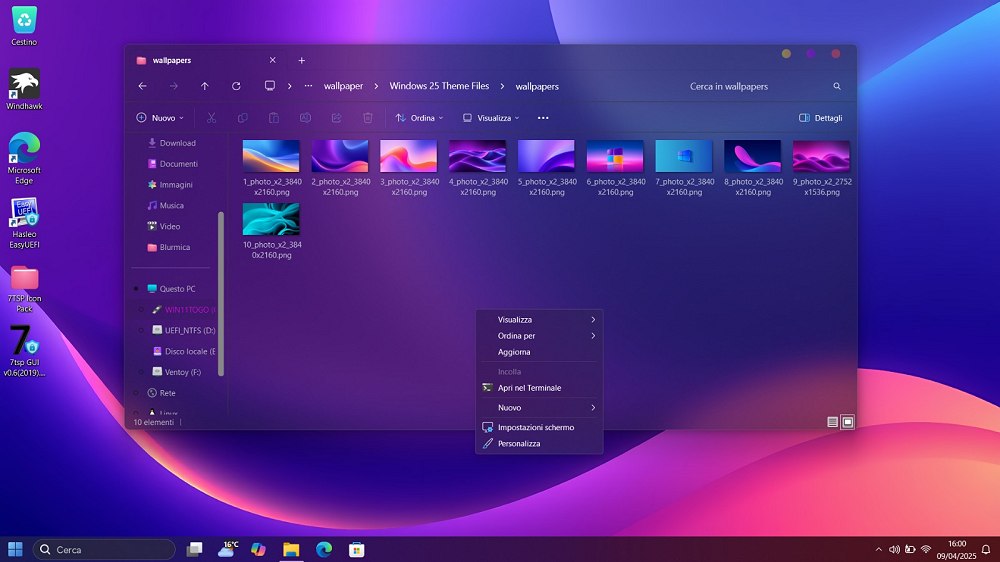Click the Cut scissors icon

[x=211, y=118]
